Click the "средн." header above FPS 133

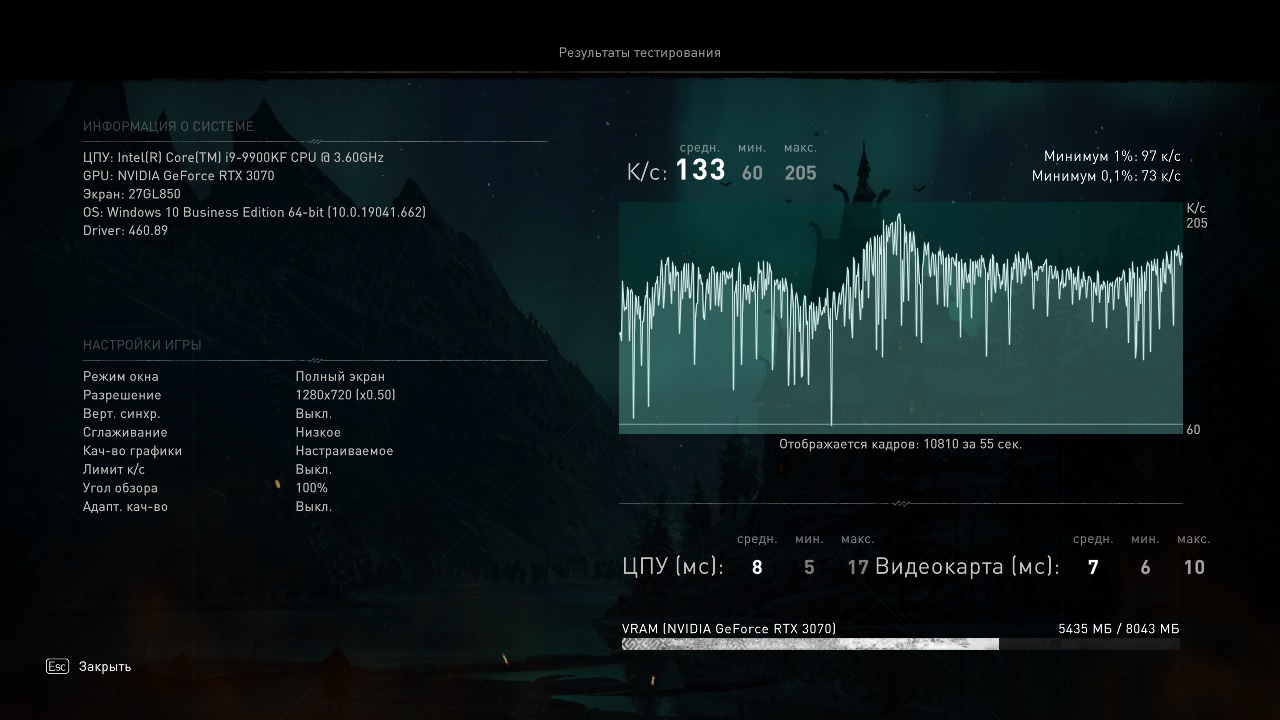[x=700, y=148]
